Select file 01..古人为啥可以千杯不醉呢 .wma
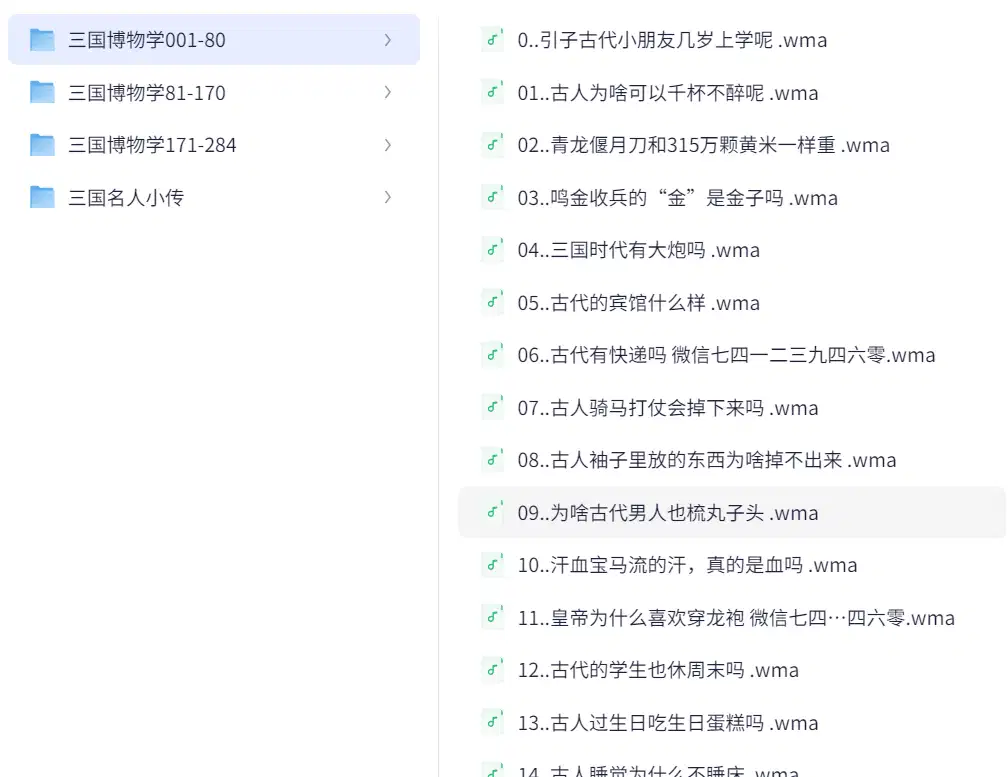The width and height of the screenshot is (1008, 777). [668, 93]
